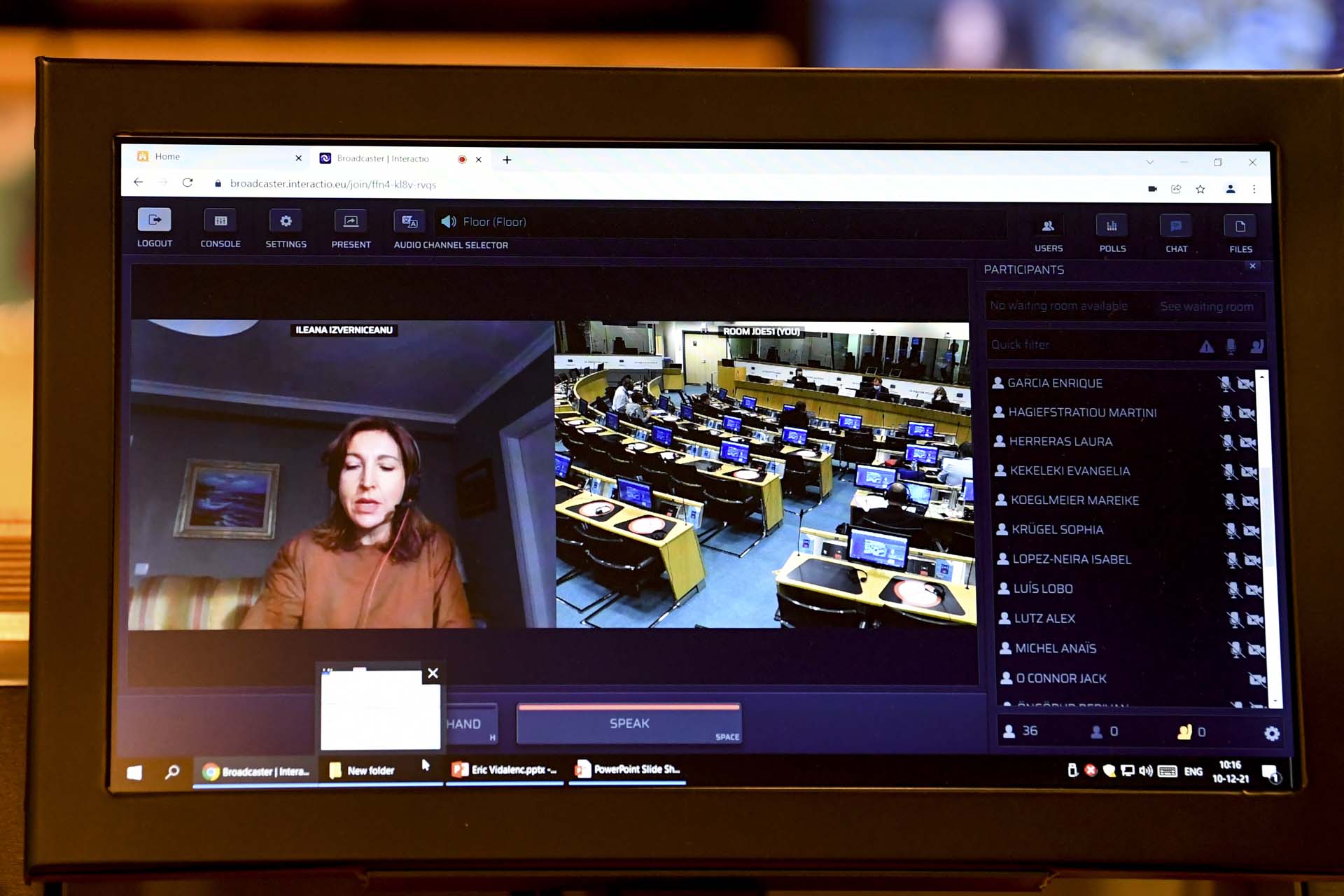Open the Settings gear in toolbar
This screenshot has width=1344, height=896.
tap(286, 221)
